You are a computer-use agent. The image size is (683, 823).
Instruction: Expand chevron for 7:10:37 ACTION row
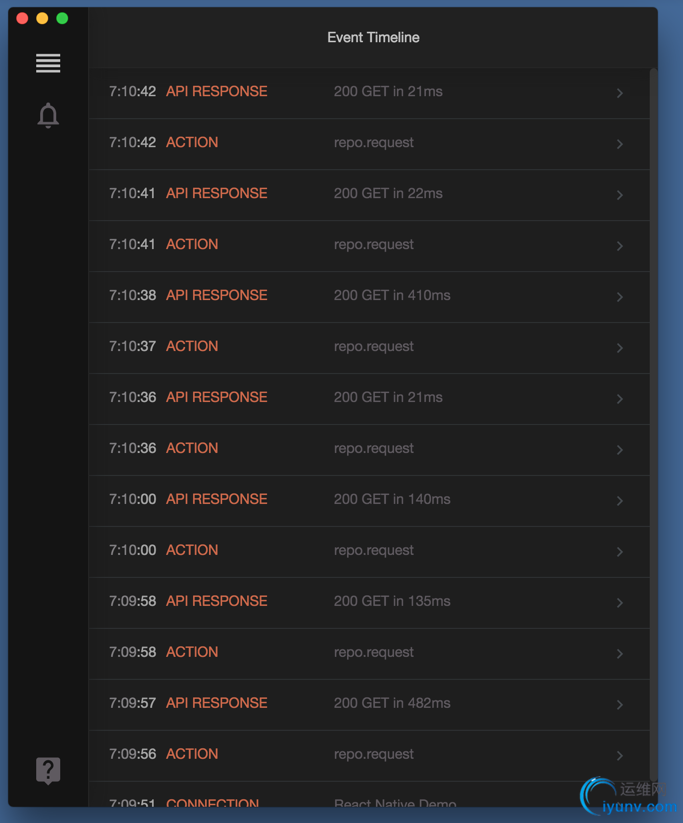click(620, 347)
